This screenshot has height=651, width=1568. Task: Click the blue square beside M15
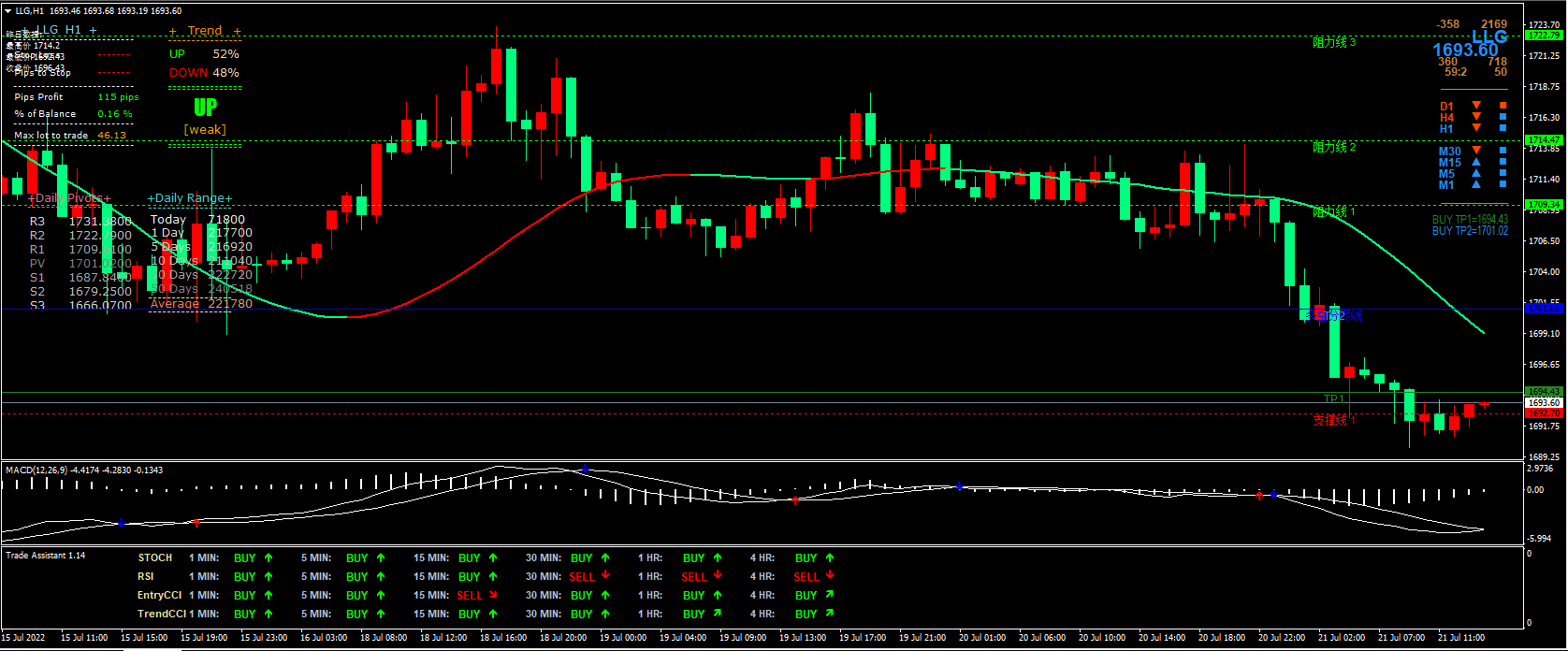click(1503, 162)
